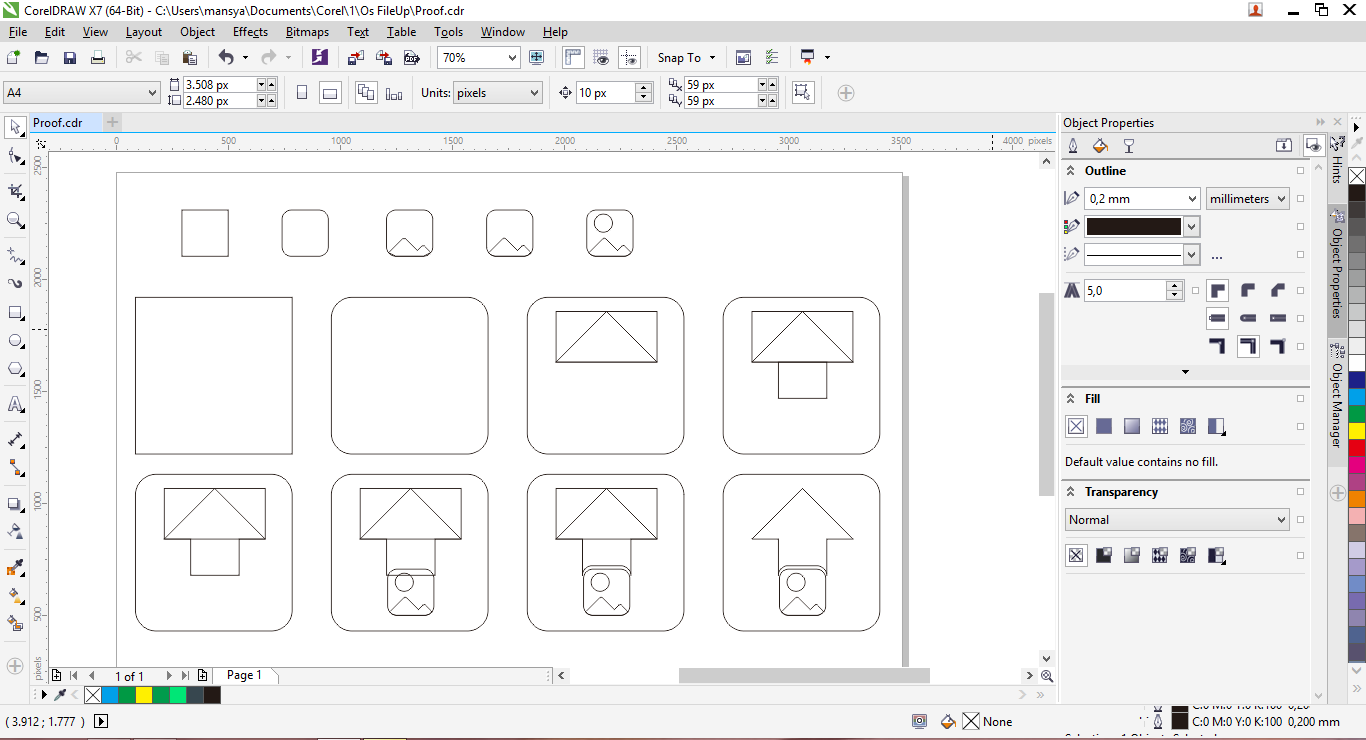The width and height of the screenshot is (1366, 740).
Task: Collapse the Outline section
Action: [1070, 171]
